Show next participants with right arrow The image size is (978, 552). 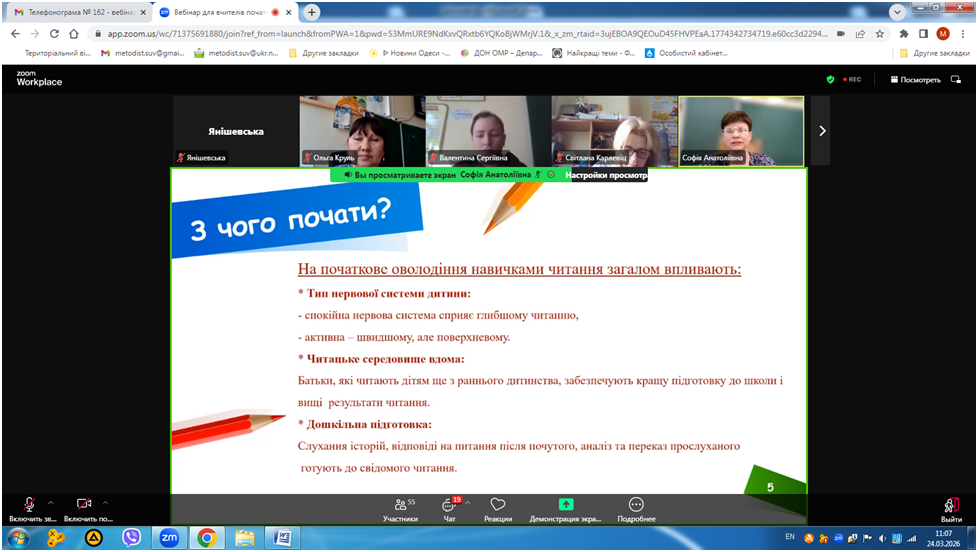[x=822, y=130]
